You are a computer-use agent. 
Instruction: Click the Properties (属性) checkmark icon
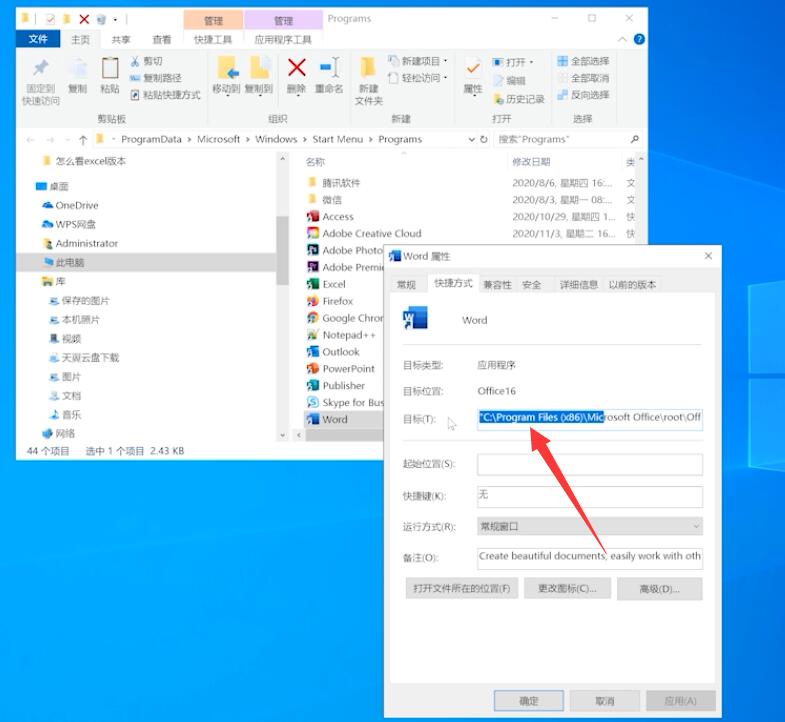tap(473, 68)
